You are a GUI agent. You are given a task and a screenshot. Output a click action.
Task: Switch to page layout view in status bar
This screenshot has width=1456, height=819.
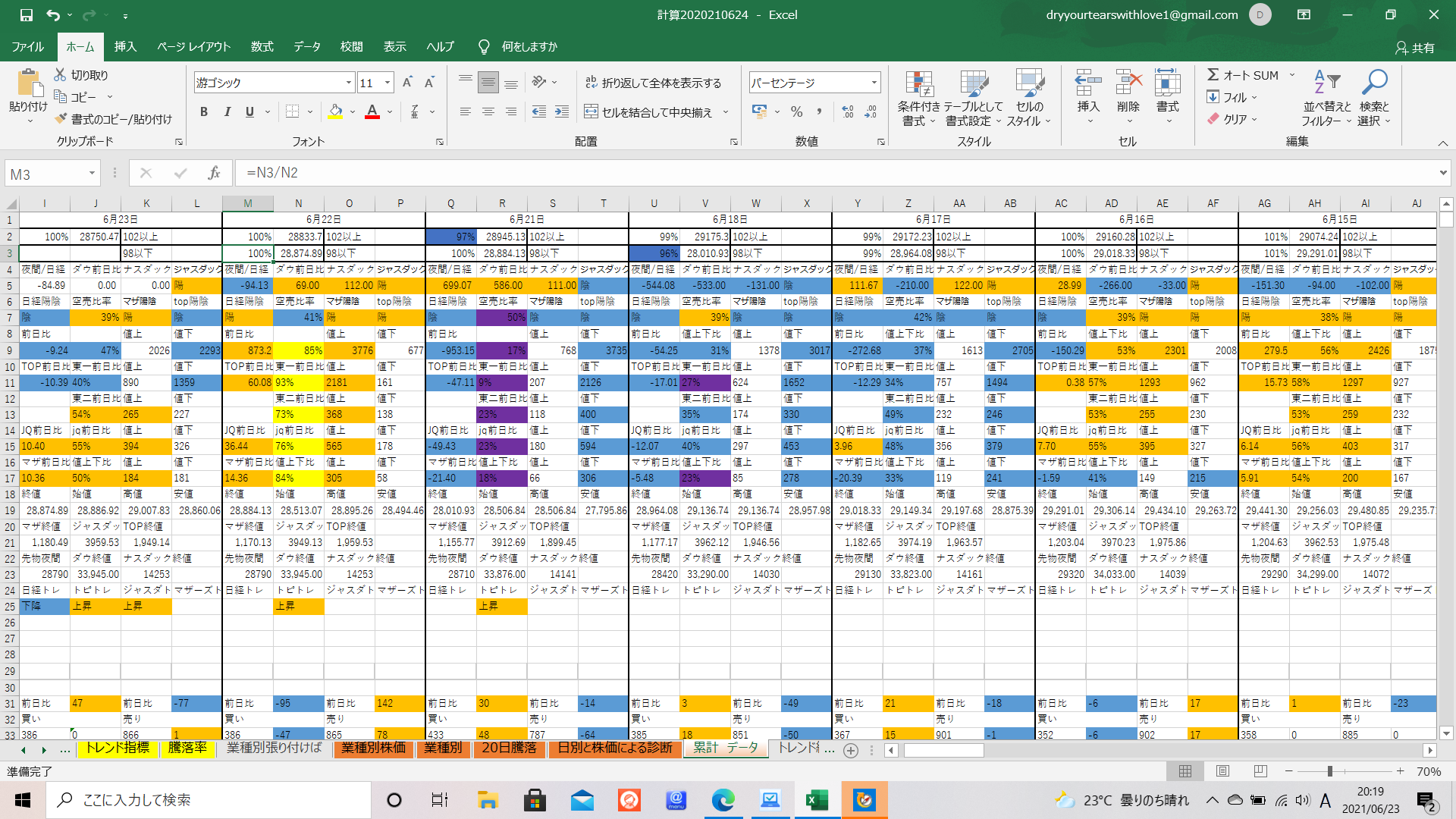click(x=1222, y=771)
